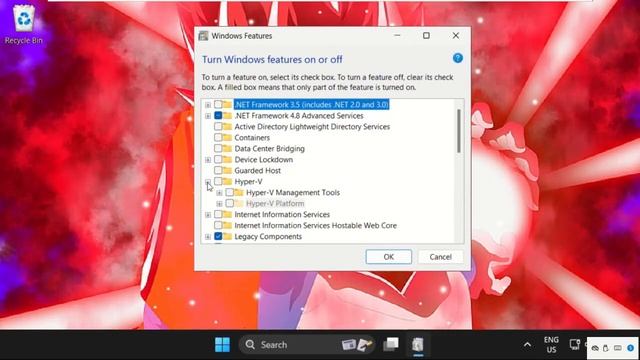Click the .NET Framework 4.8 folder icon
The image size is (640, 360).
227,116
